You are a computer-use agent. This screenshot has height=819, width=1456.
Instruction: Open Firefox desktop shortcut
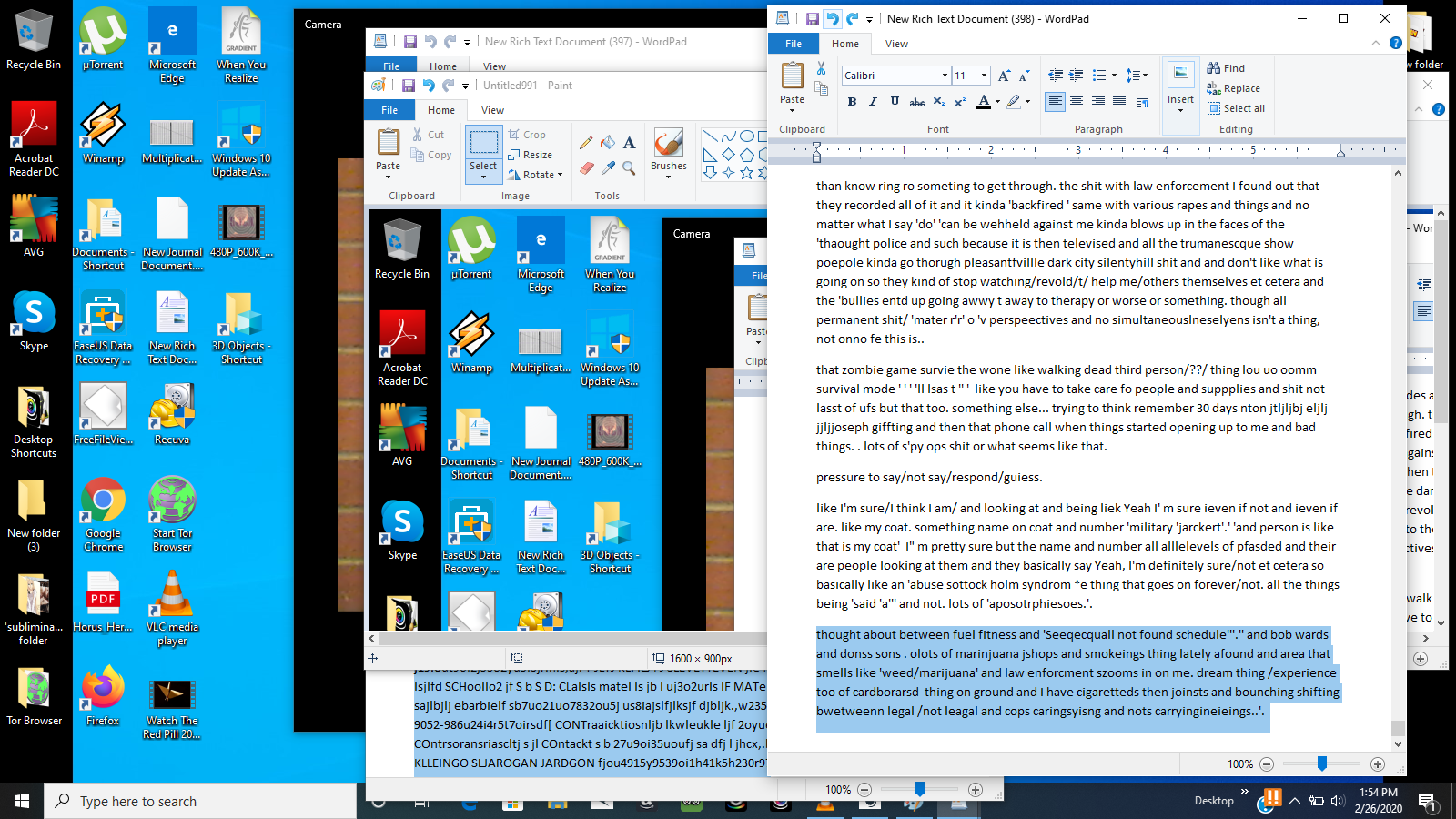point(103,695)
